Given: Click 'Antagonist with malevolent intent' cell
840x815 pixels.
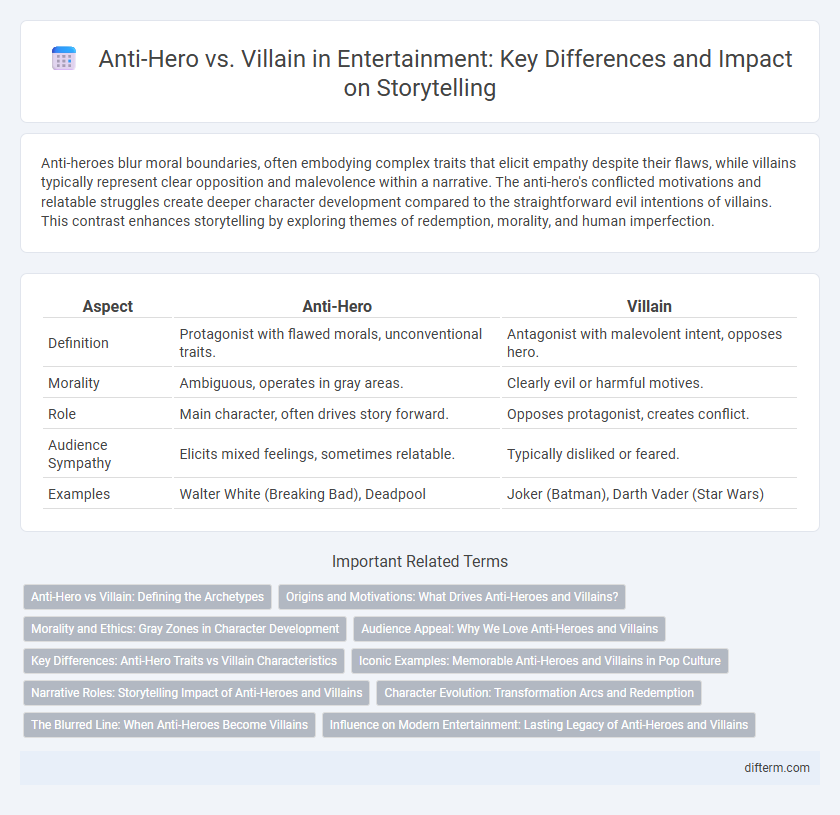Looking at the screenshot, I should click(649, 343).
